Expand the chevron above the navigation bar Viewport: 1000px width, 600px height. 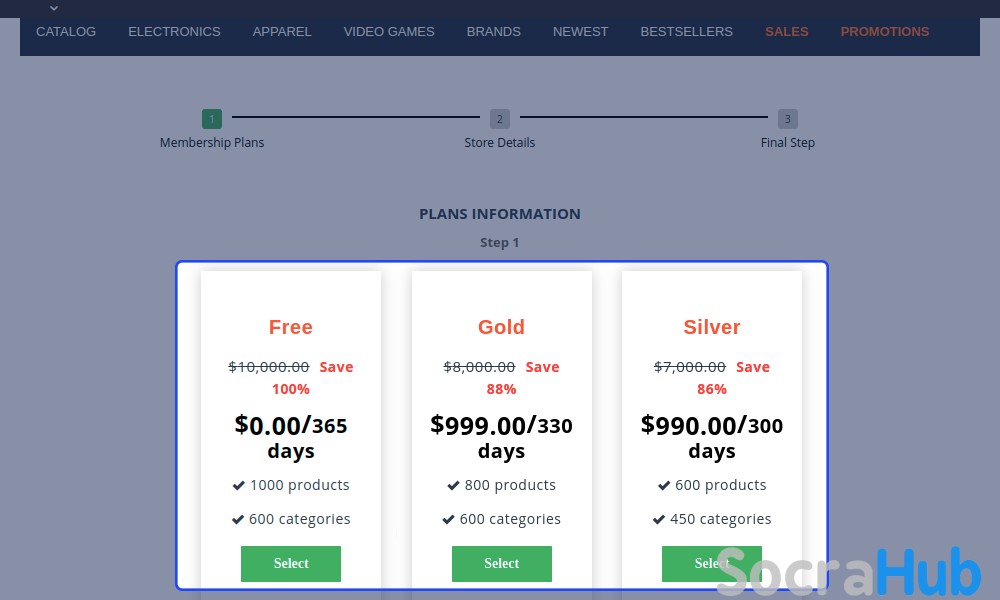[54, 8]
